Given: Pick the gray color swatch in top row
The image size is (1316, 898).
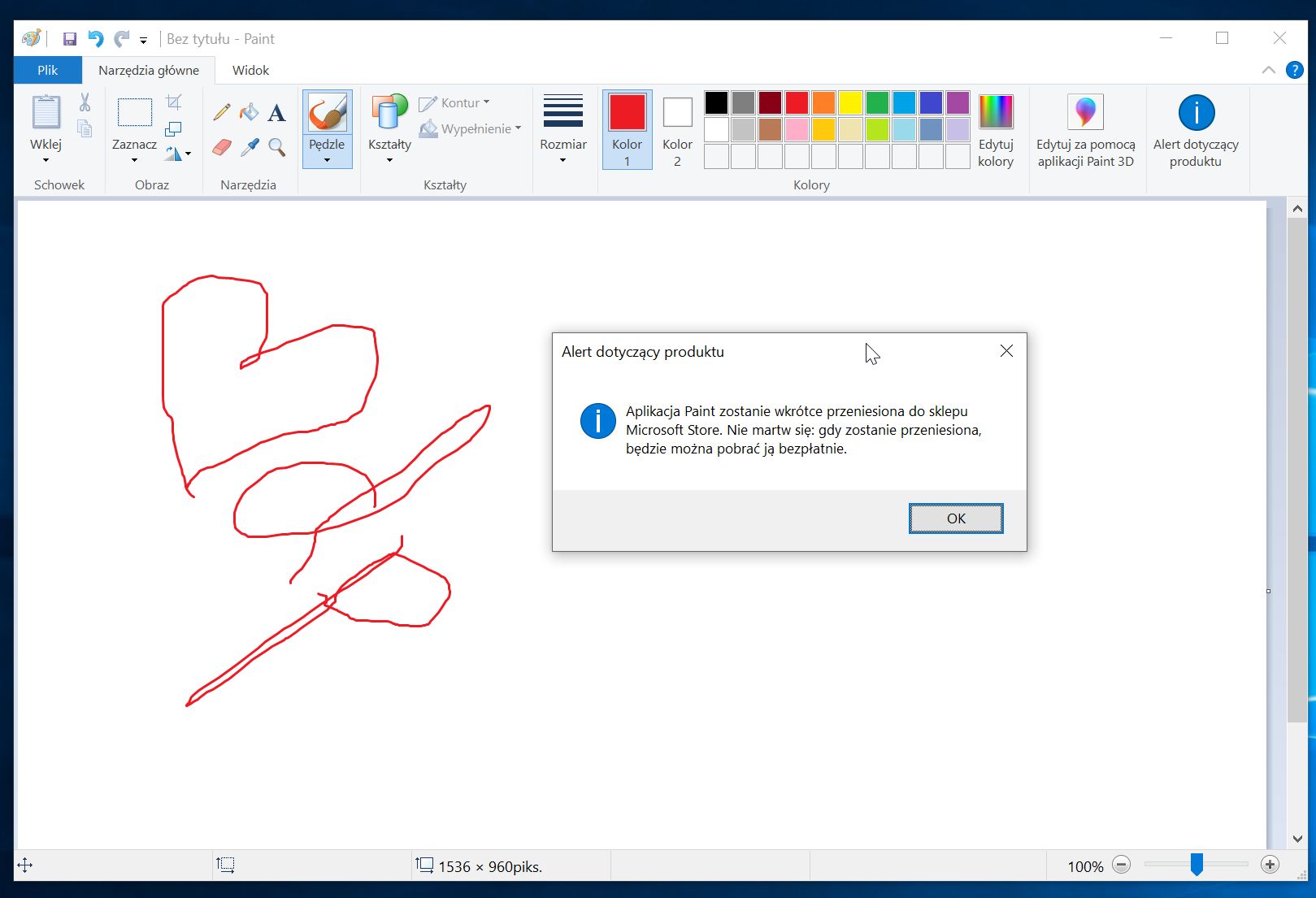Looking at the screenshot, I should [743, 103].
